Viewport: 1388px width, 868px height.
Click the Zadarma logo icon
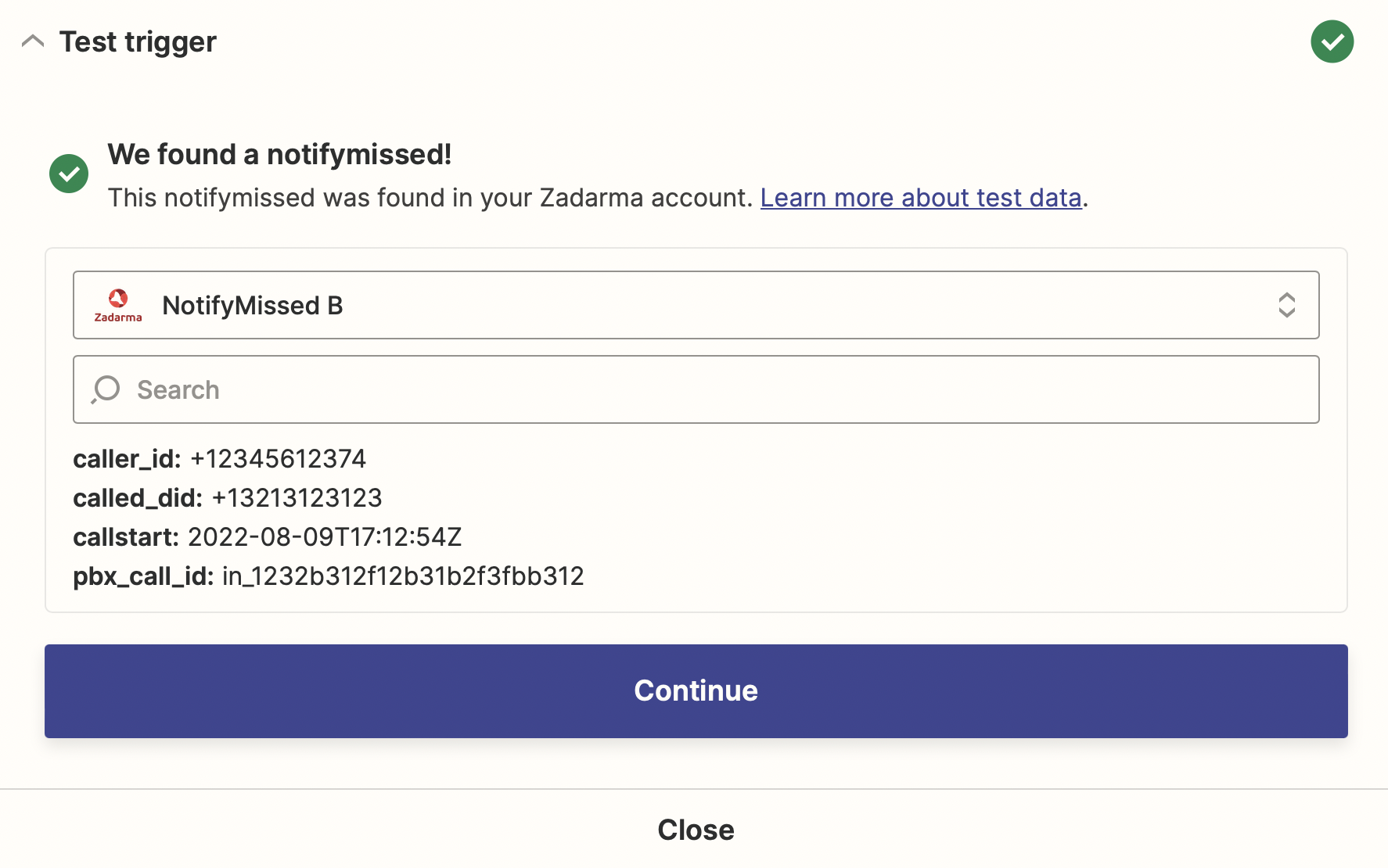pos(118,305)
